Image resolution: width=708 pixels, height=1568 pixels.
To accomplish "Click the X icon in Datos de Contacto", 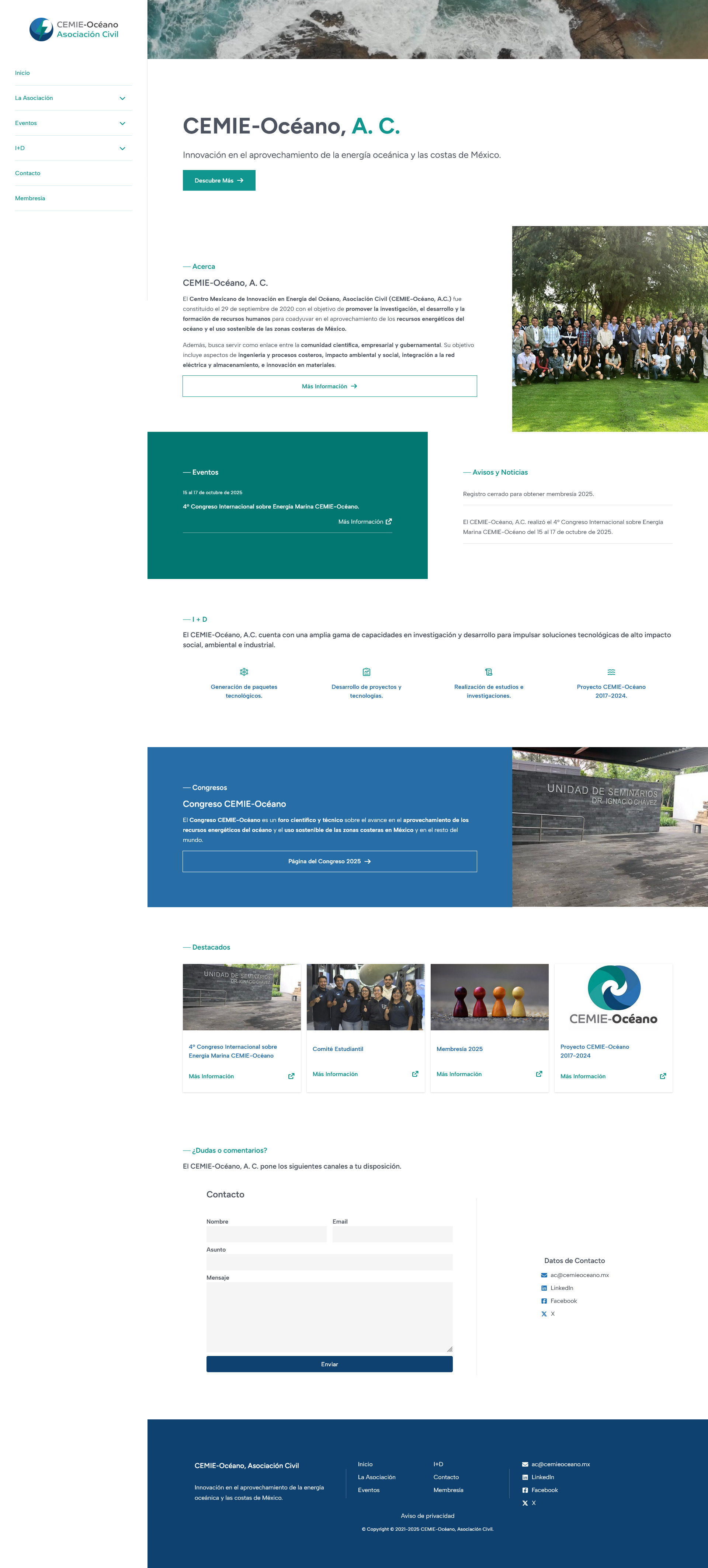I will point(544,1314).
